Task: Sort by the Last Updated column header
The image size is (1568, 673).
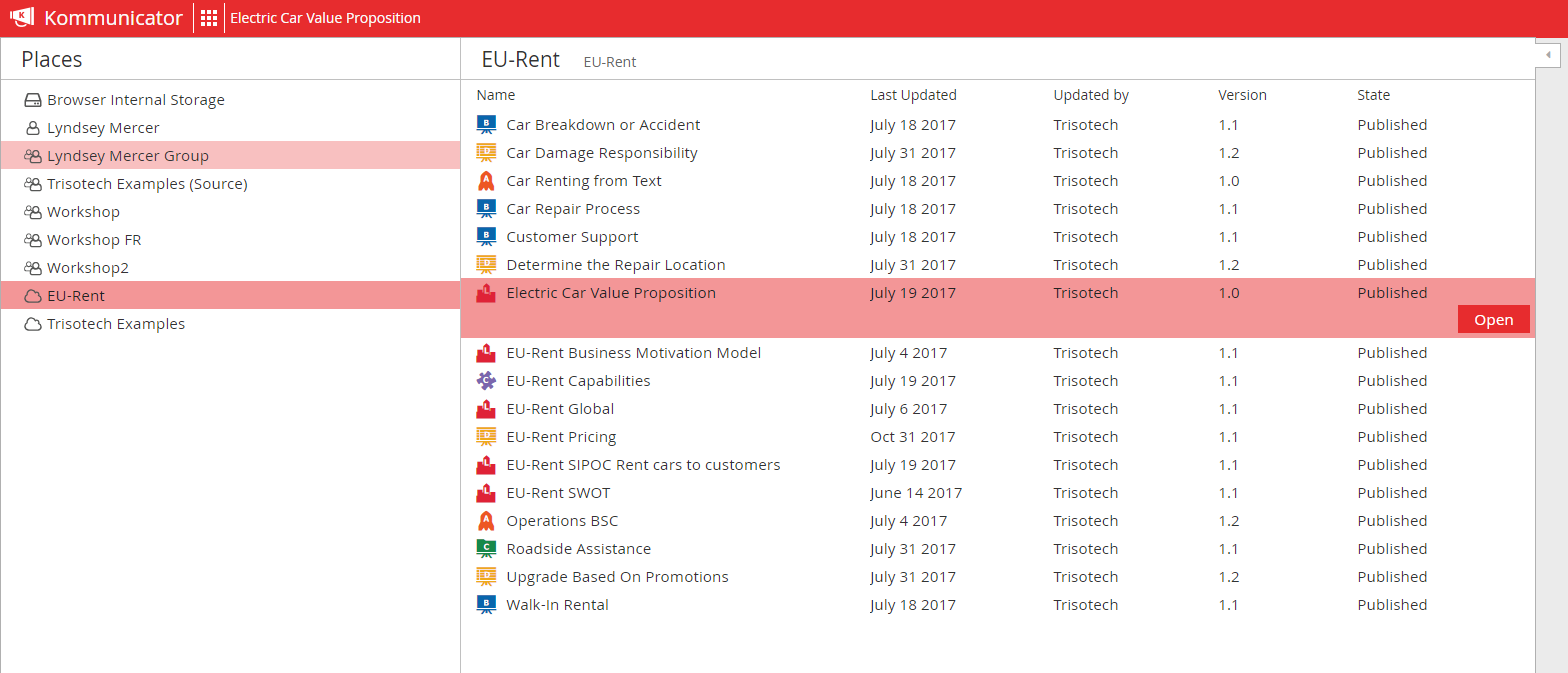Action: click(x=913, y=95)
